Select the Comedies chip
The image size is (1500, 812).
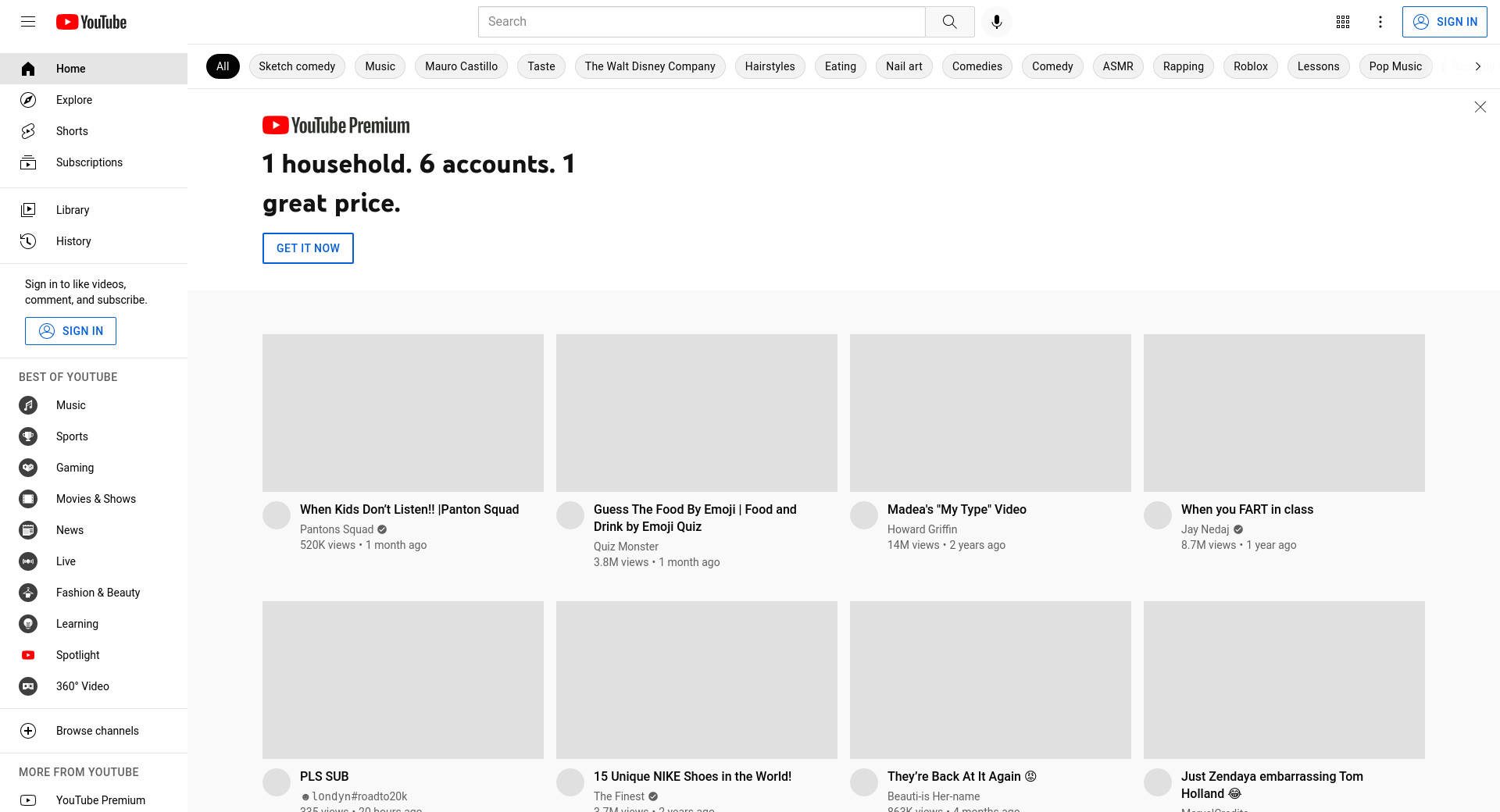pyautogui.click(x=977, y=66)
